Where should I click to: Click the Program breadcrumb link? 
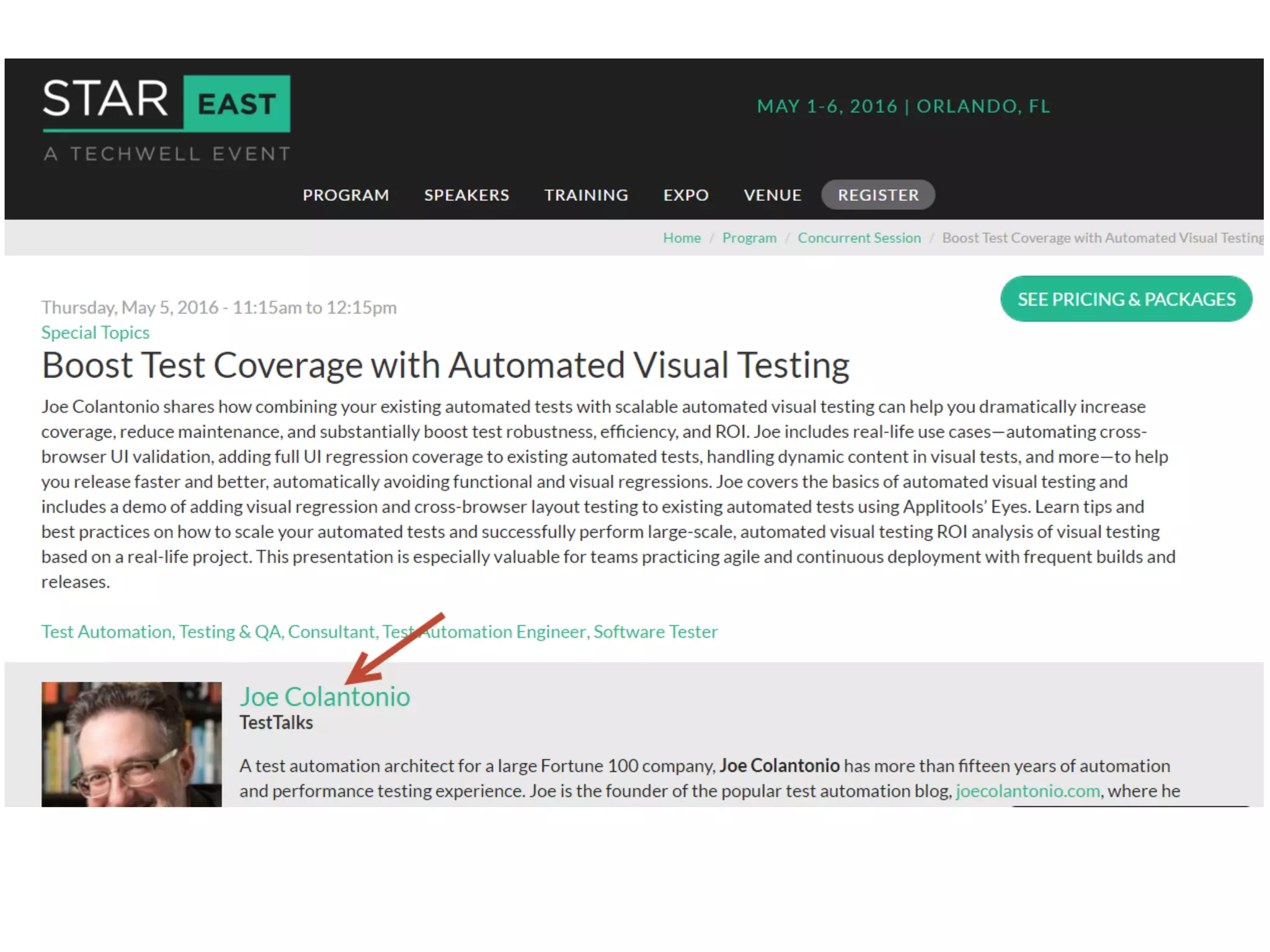(748, 238)
